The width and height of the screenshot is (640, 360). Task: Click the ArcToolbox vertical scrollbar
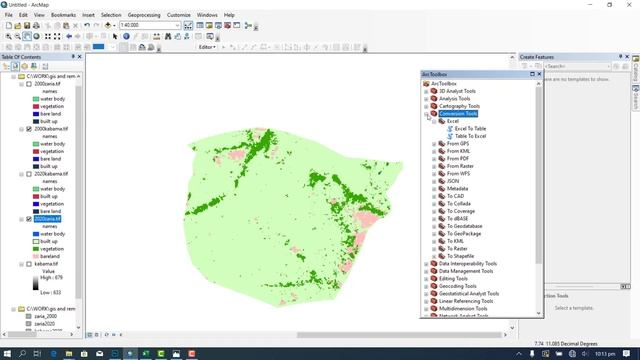coord(539,176)
